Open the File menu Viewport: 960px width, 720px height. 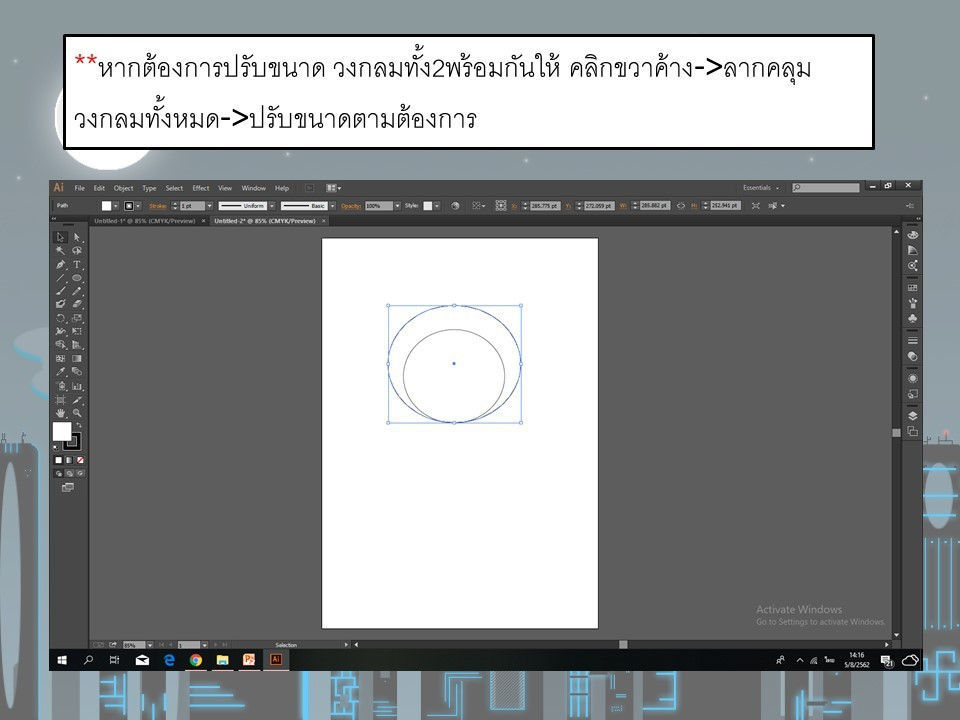pos(80,188)
